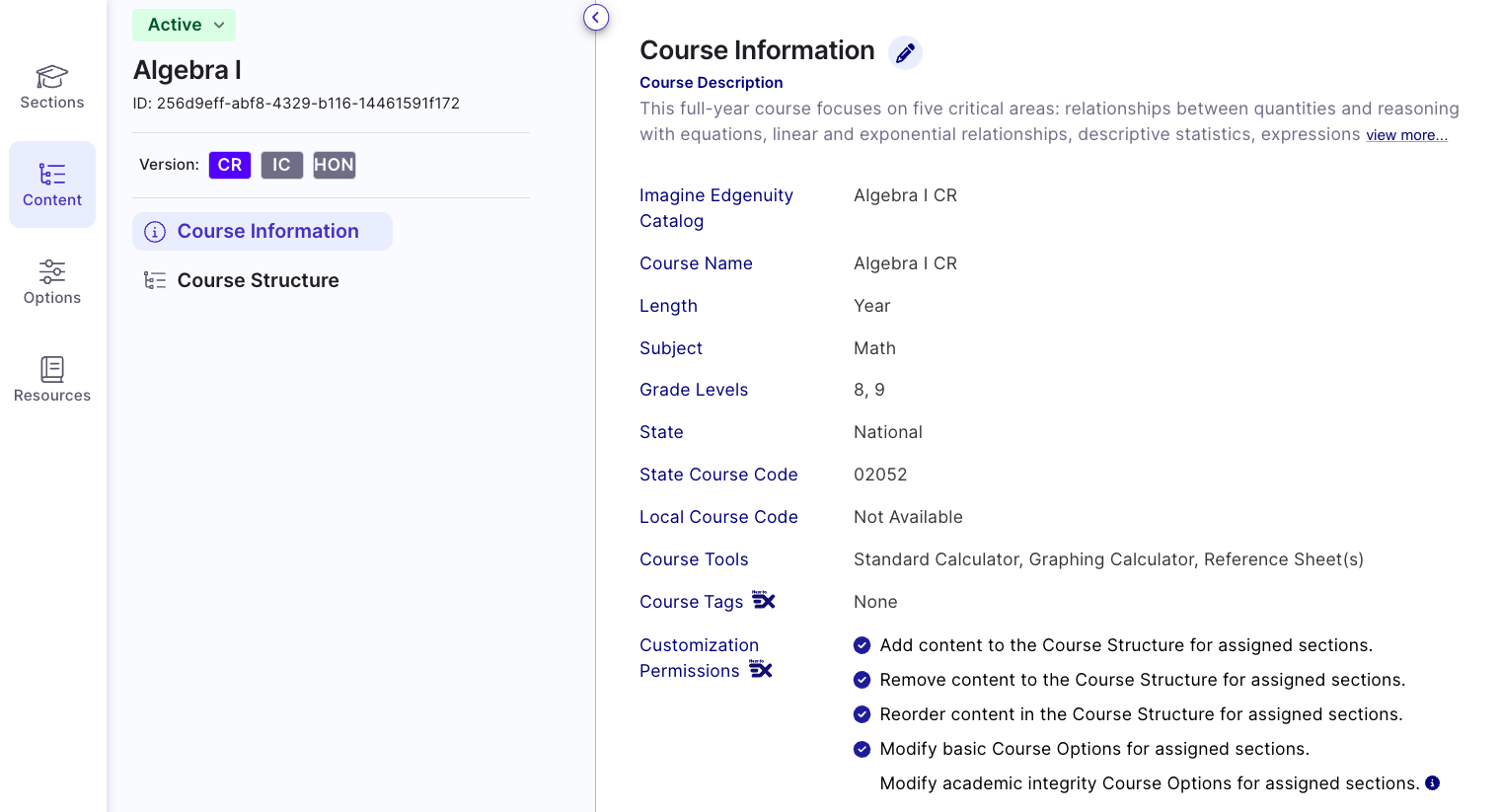Expand description via view more link
This screenshot has width=1501, height=812.
1406,135
